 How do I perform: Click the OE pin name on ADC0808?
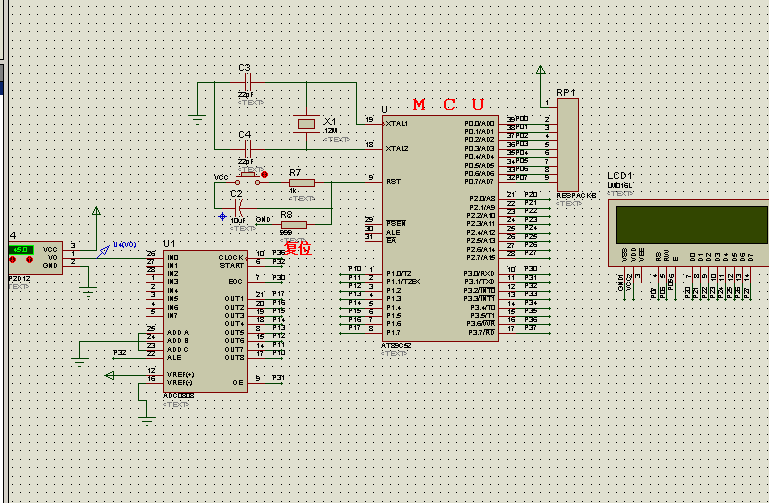point(238,382)
